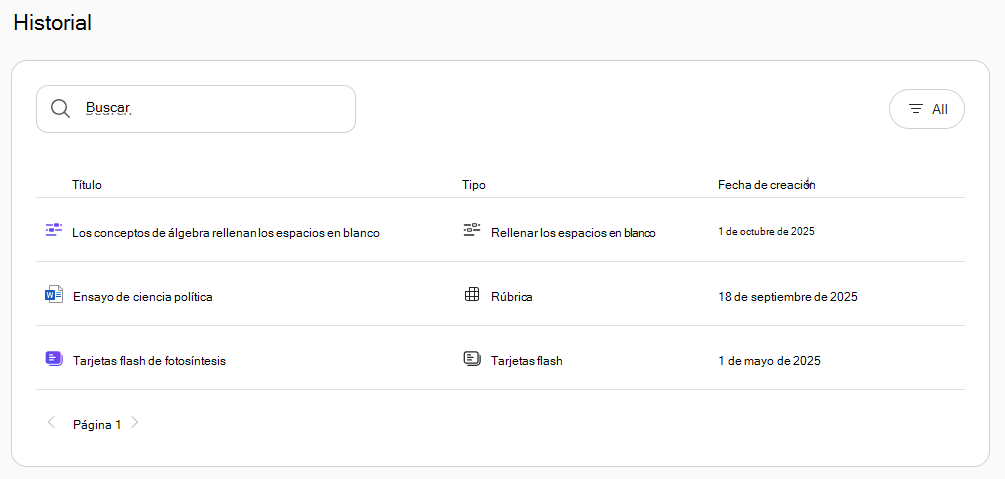Click the Word document icon
This screenshot has width=1005, height=479.
pos(54,294)
